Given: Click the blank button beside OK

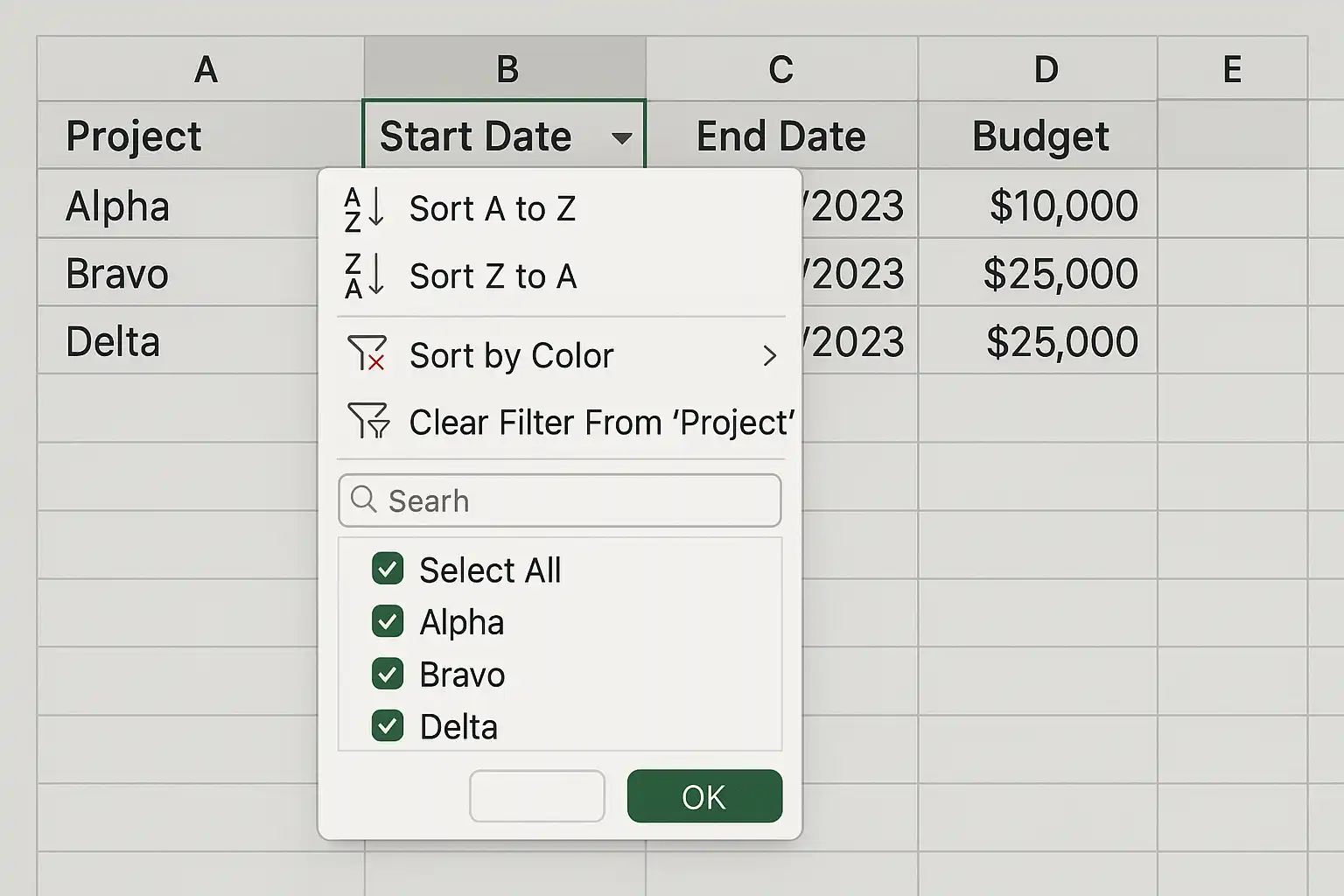Looking at the screenshot, I should pos(537,796).
